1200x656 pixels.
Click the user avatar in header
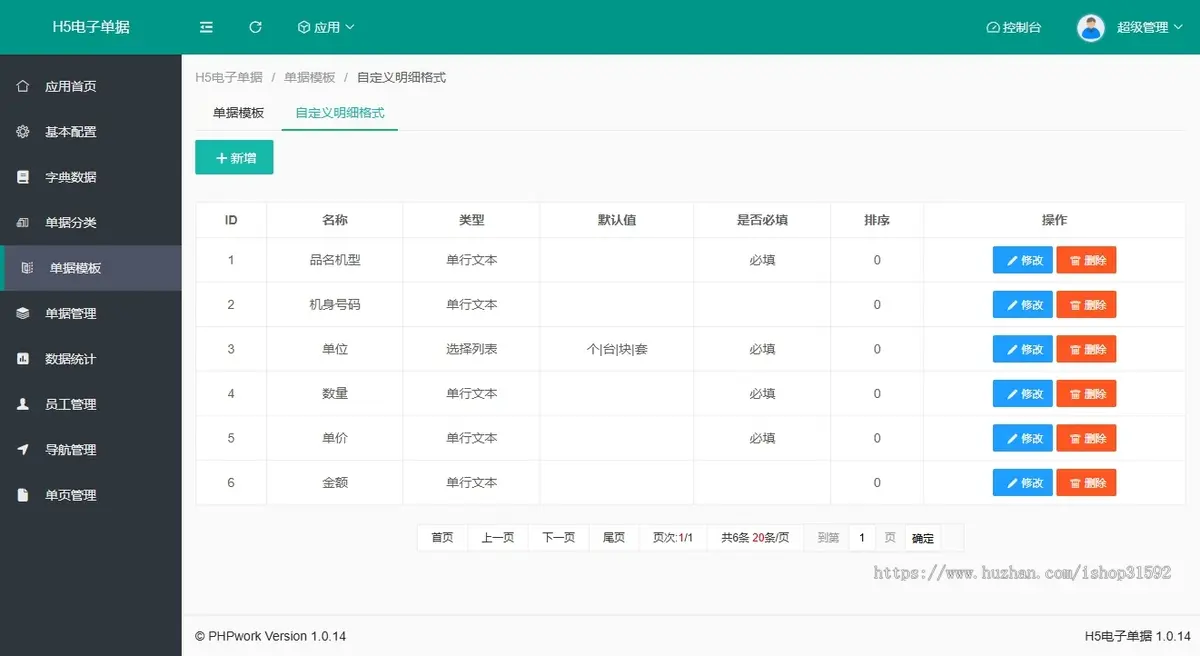click(x=1090, y=27)
